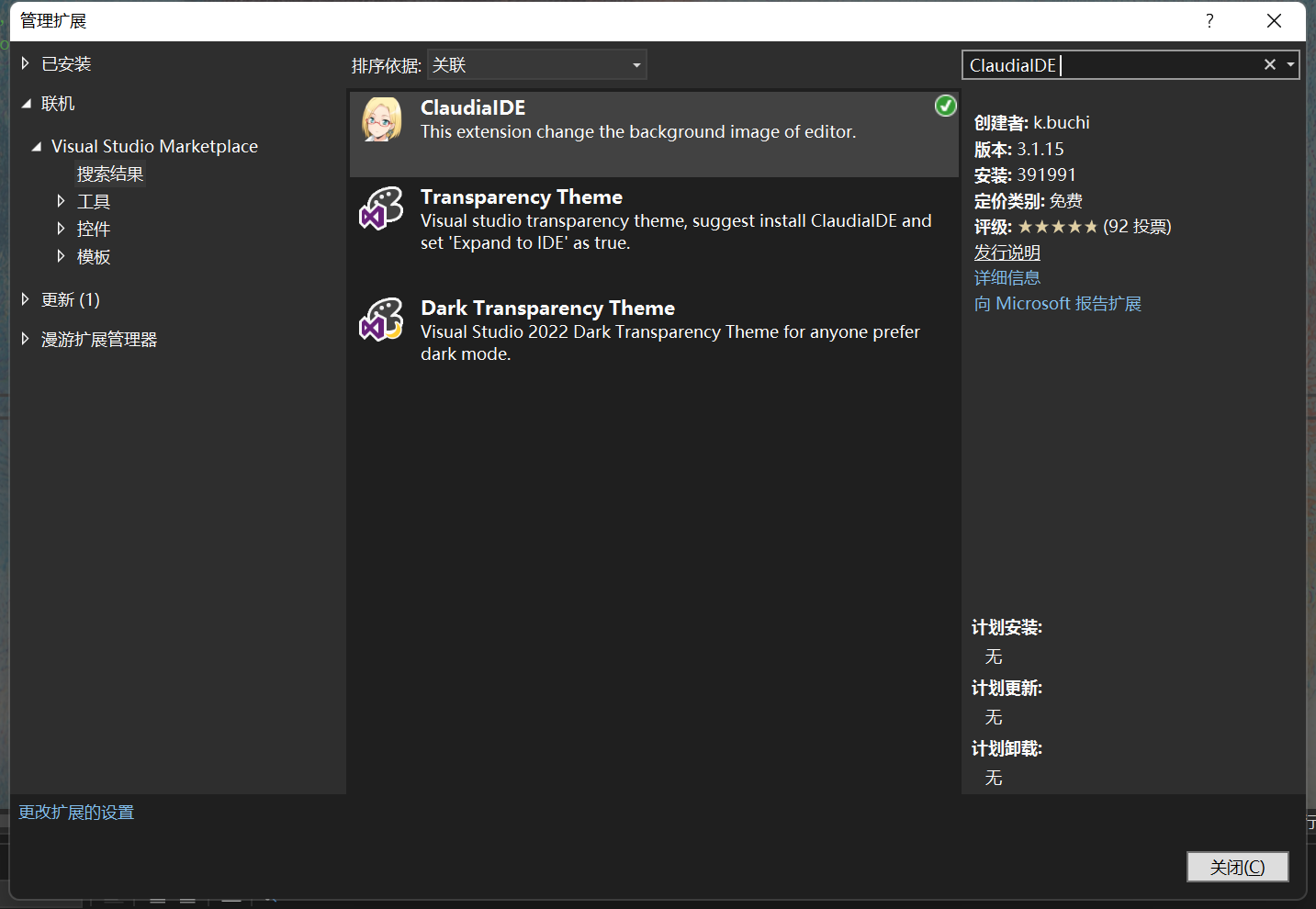
Task: Open the 发行说明 release notes link
Action: (1007, 252)
